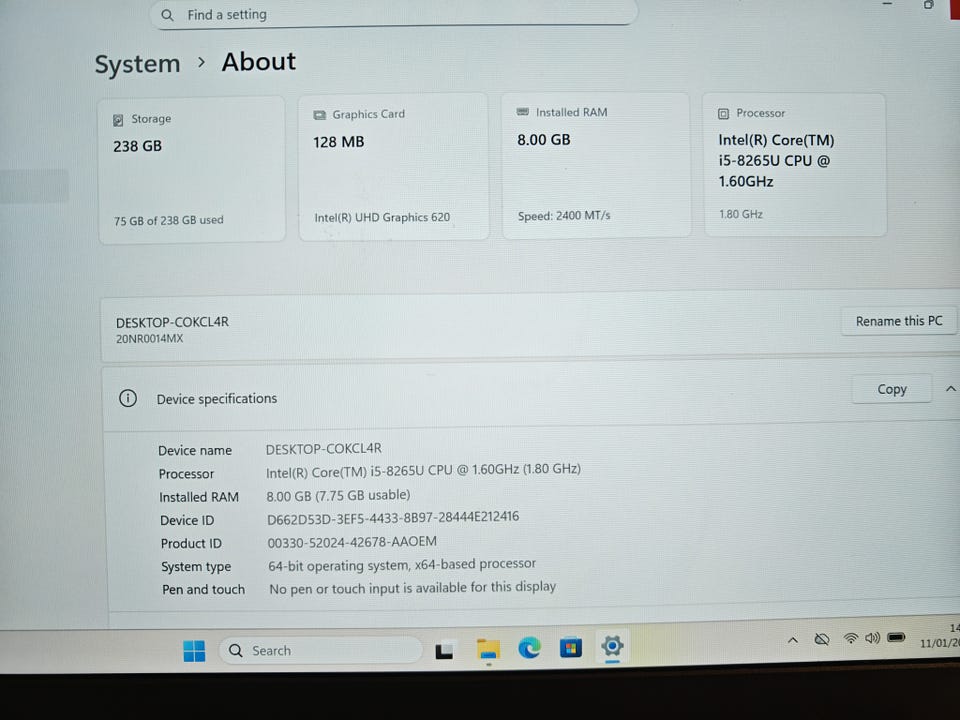Viewport: 960px width, 720px height.
Task: Restore down the Settings window
Action: pos(928,5)
